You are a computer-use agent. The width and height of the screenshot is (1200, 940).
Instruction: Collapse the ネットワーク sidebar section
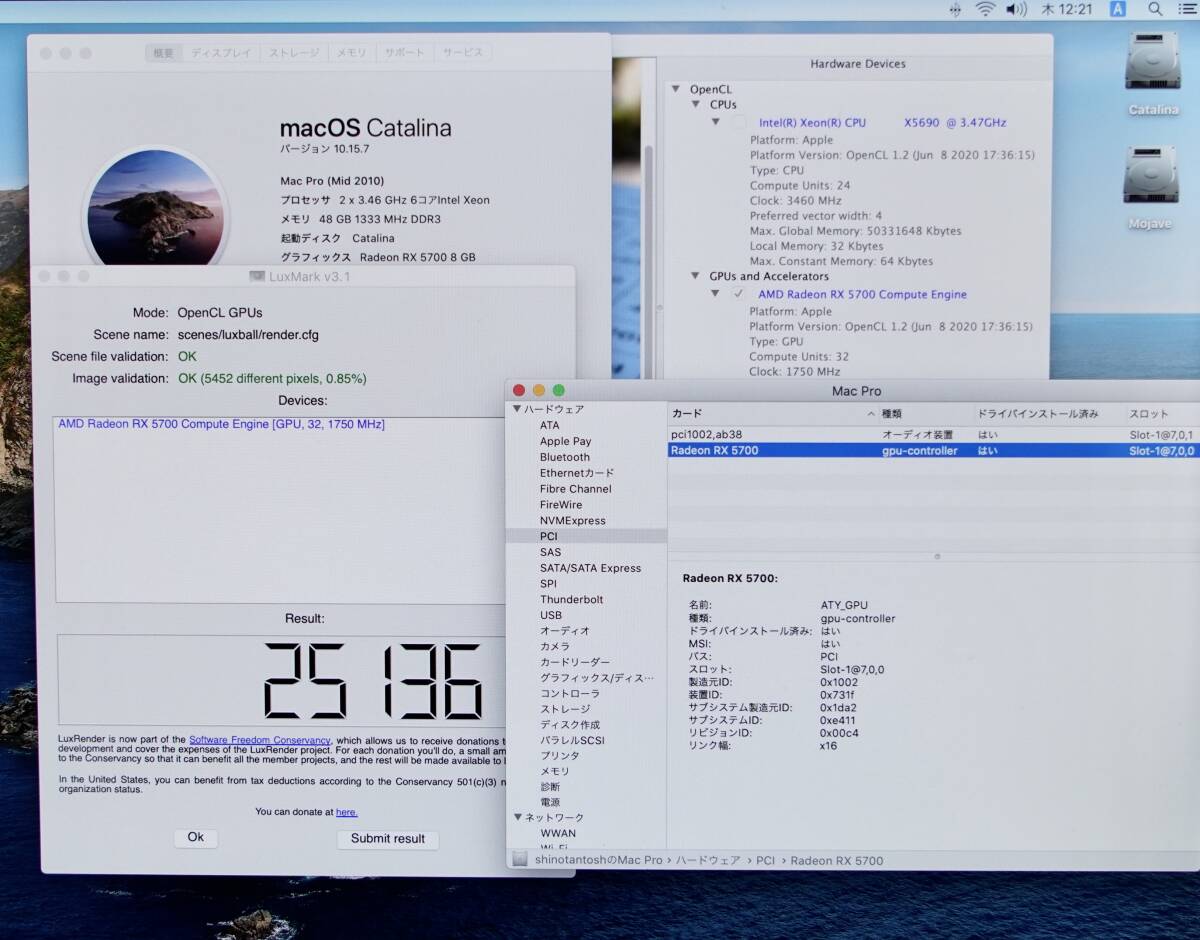pyautogui.click(x=518, y=817)
